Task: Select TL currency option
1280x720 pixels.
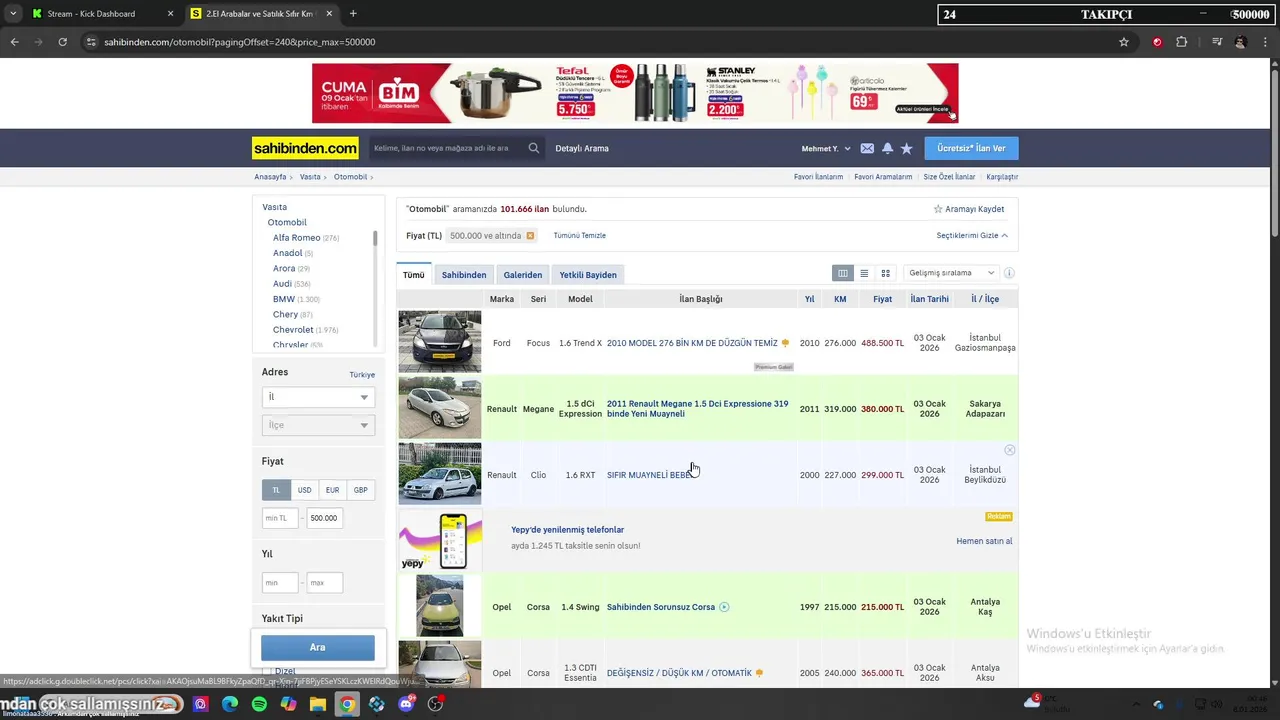Action: point(276,490)
